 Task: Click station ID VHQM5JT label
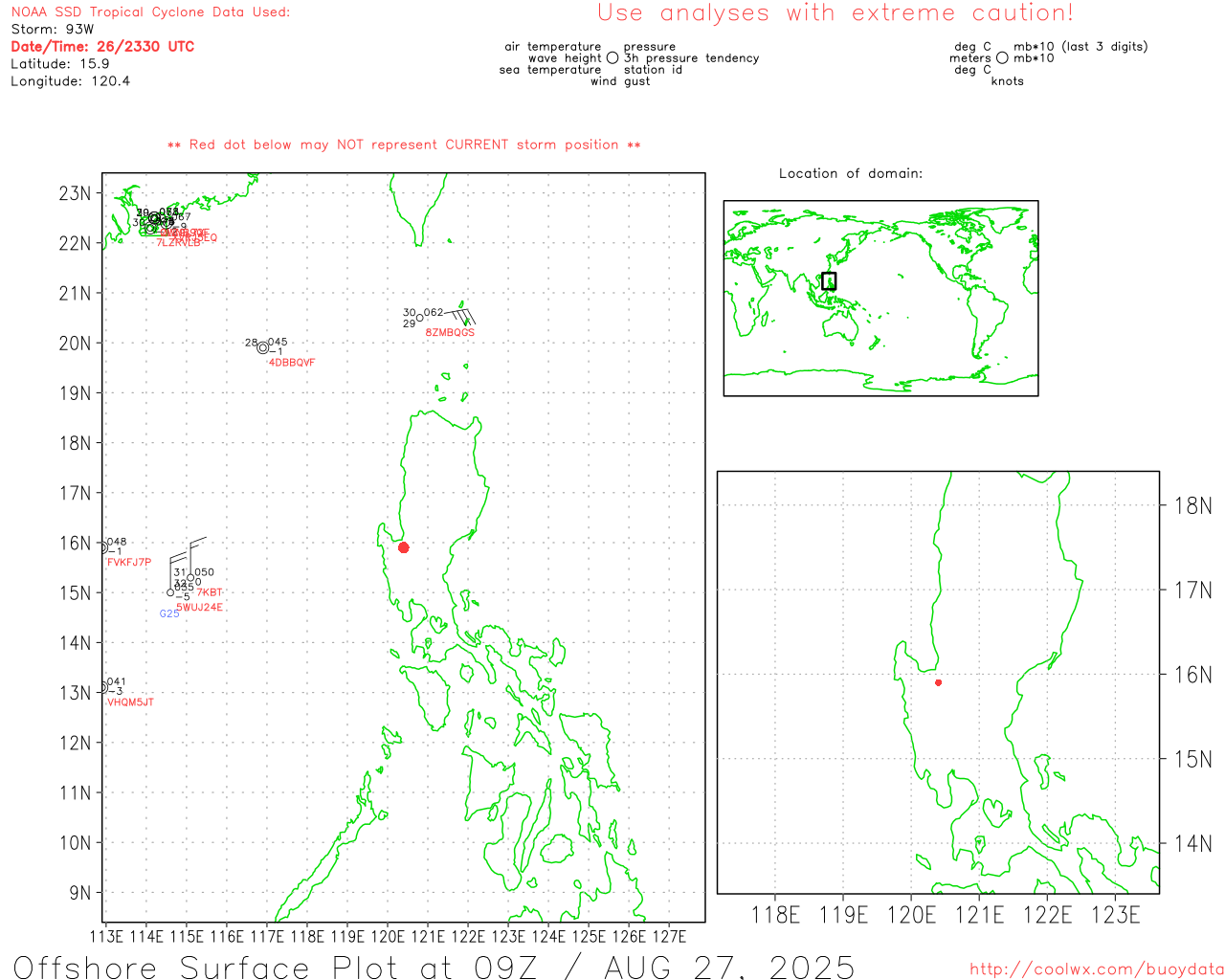click(130, 702)
